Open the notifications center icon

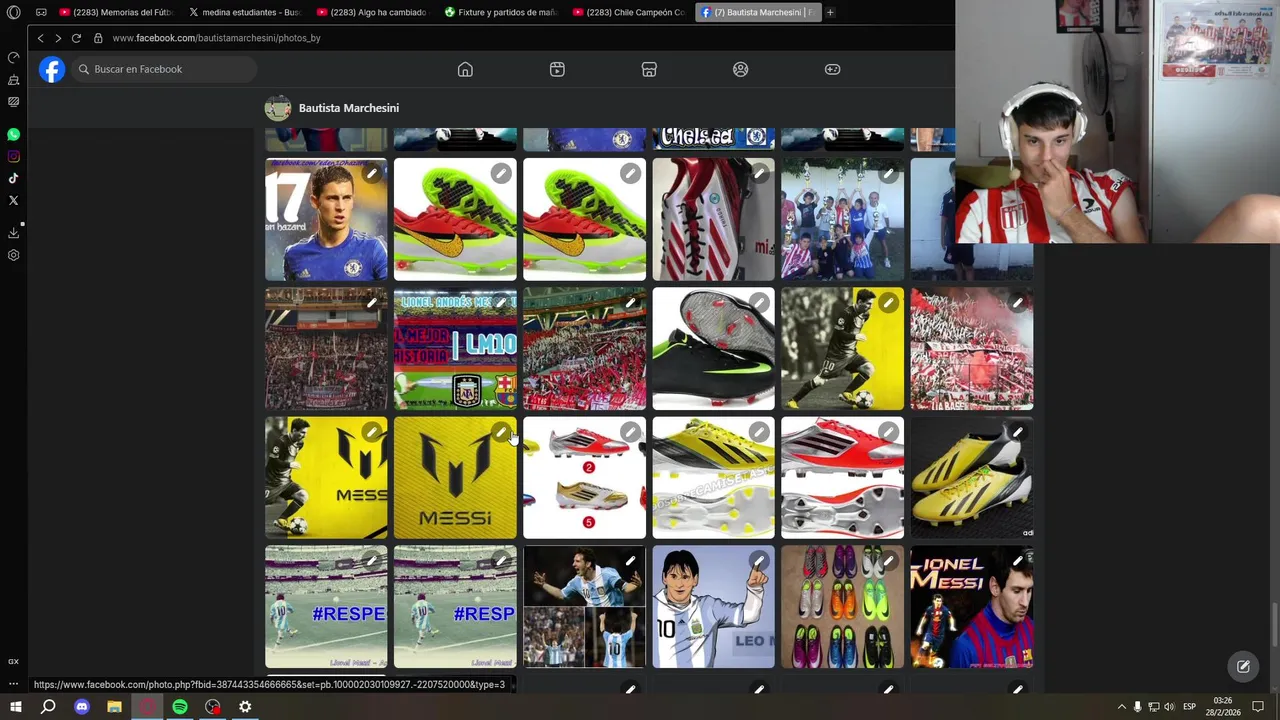[x=1258, y=707]
